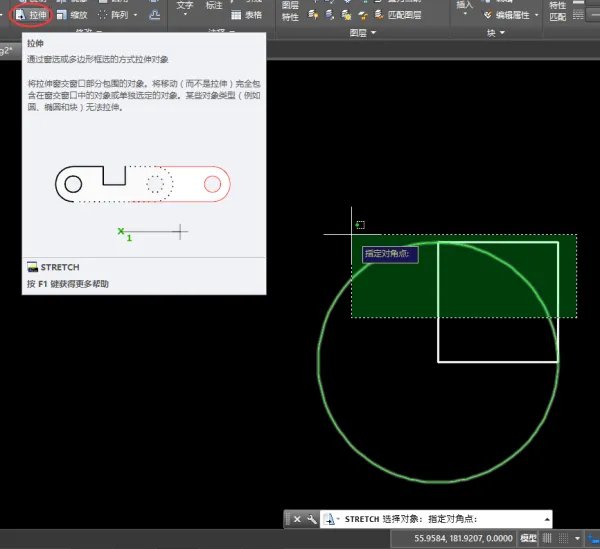The image size is (600, 549).
Task: Select the Stretch (拉伸) tool
Action: click(x=32, y=16)
